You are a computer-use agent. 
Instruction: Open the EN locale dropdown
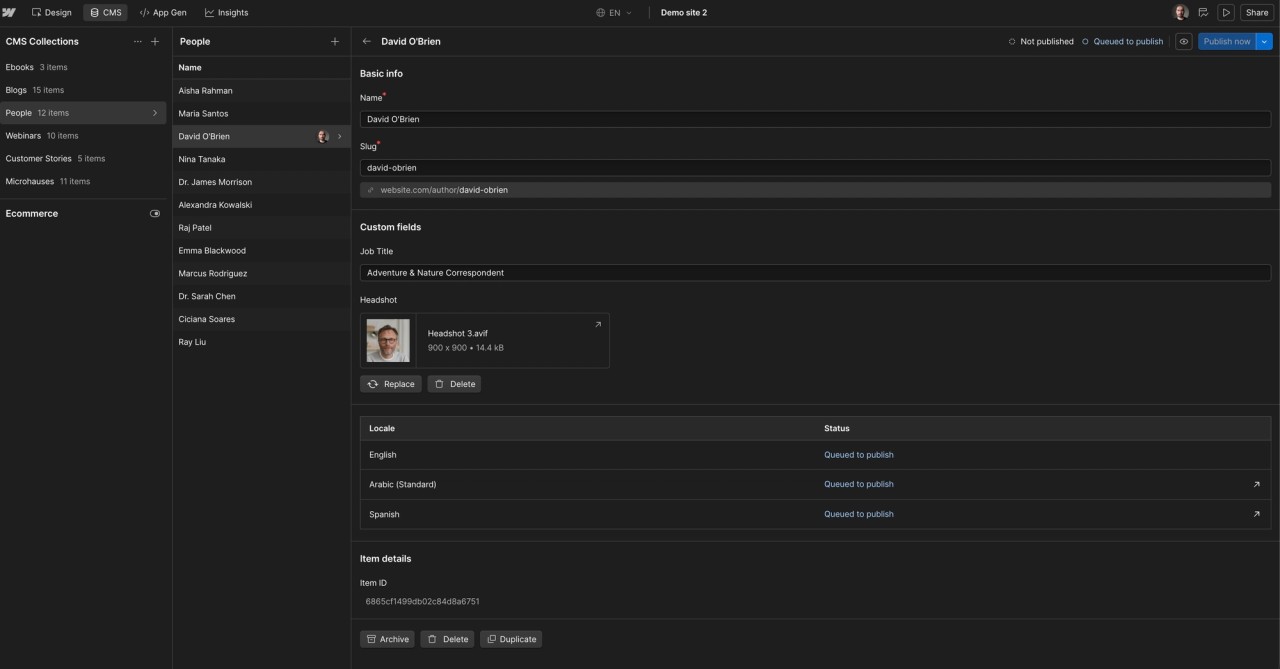coord(614,13)
